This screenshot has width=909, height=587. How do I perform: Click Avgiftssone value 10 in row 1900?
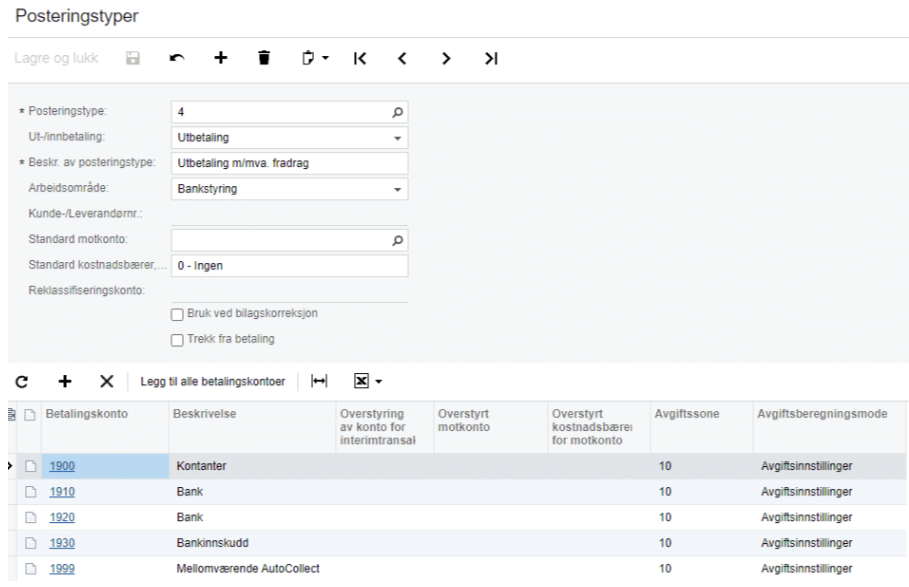coord(665,466)
